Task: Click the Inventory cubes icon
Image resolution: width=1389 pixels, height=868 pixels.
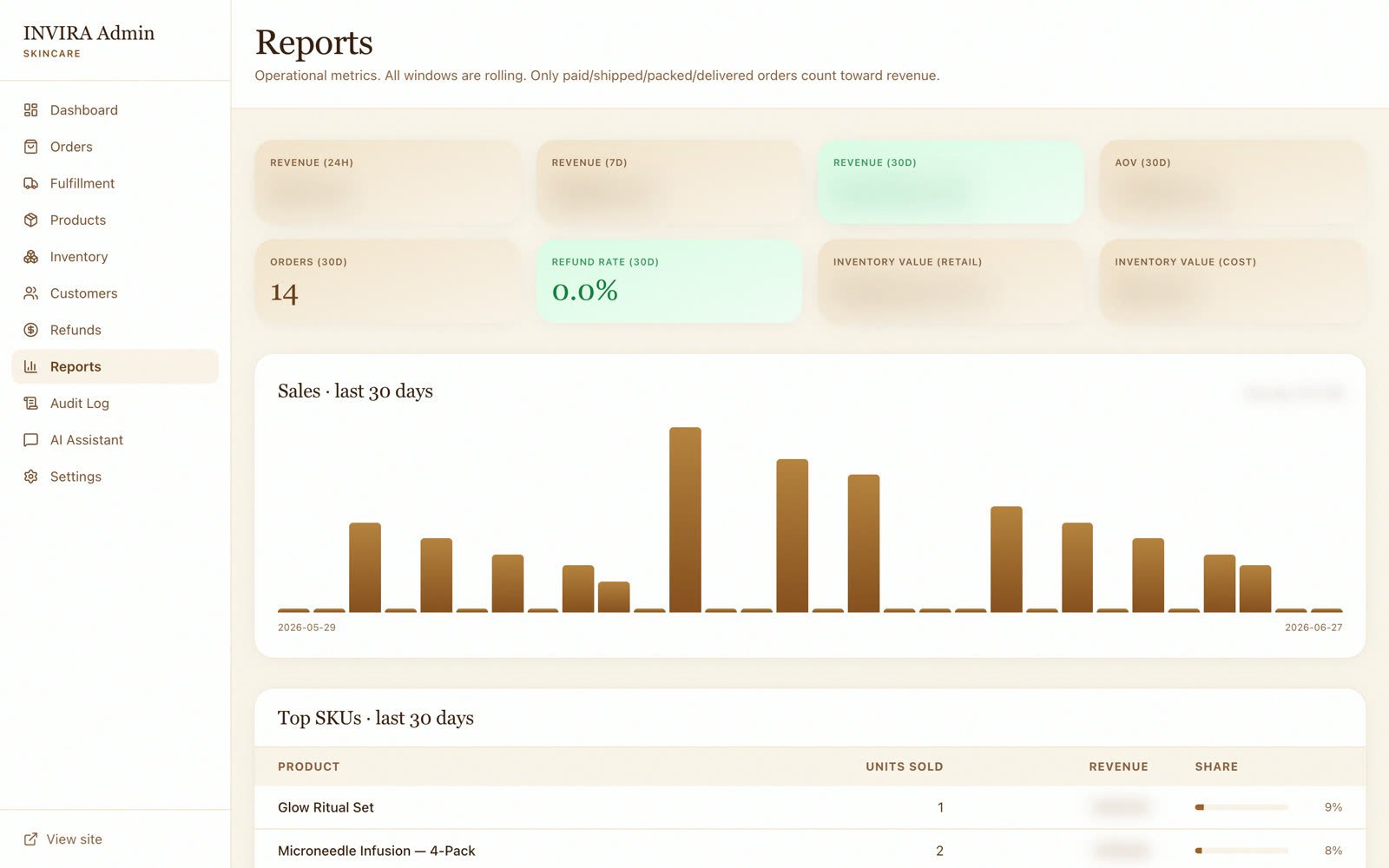Action: coord(31,257)
